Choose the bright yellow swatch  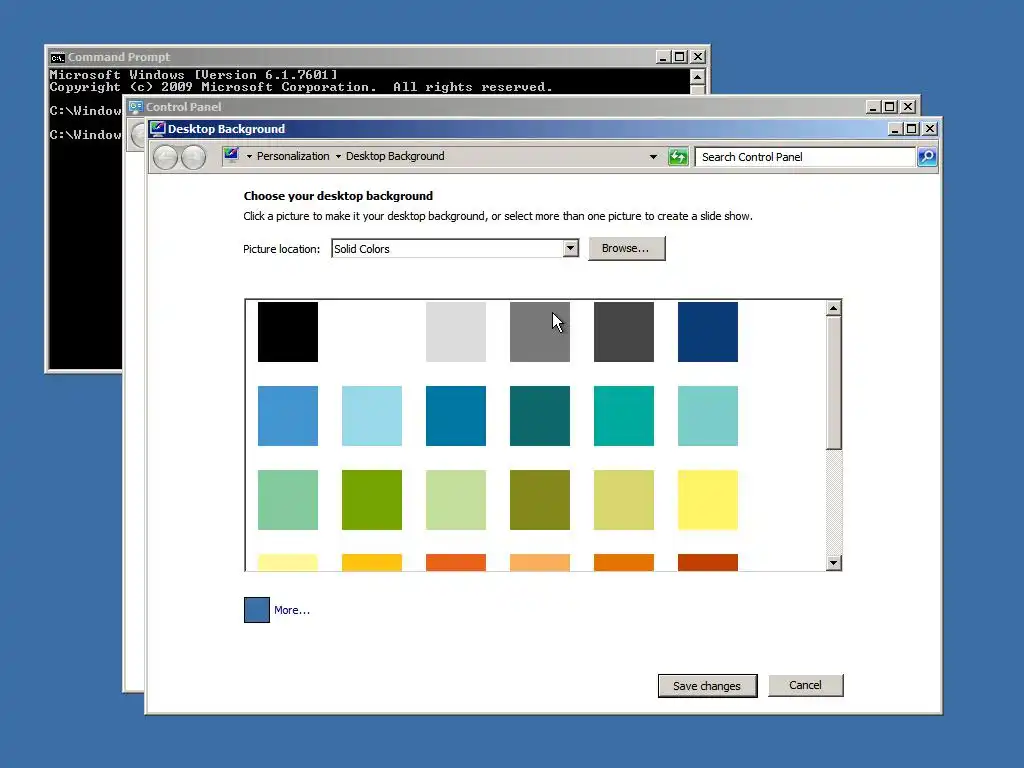[708, 500]
